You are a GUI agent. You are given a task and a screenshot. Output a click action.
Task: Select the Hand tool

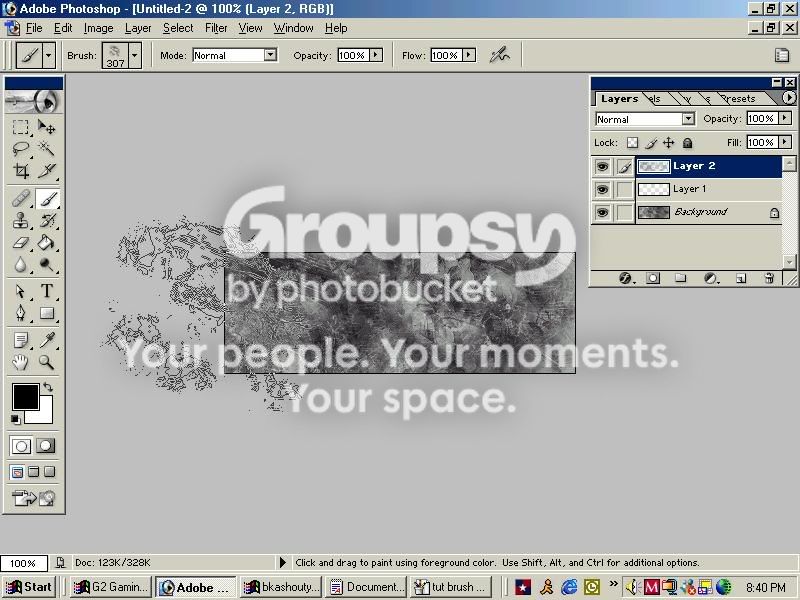(20, 362)
